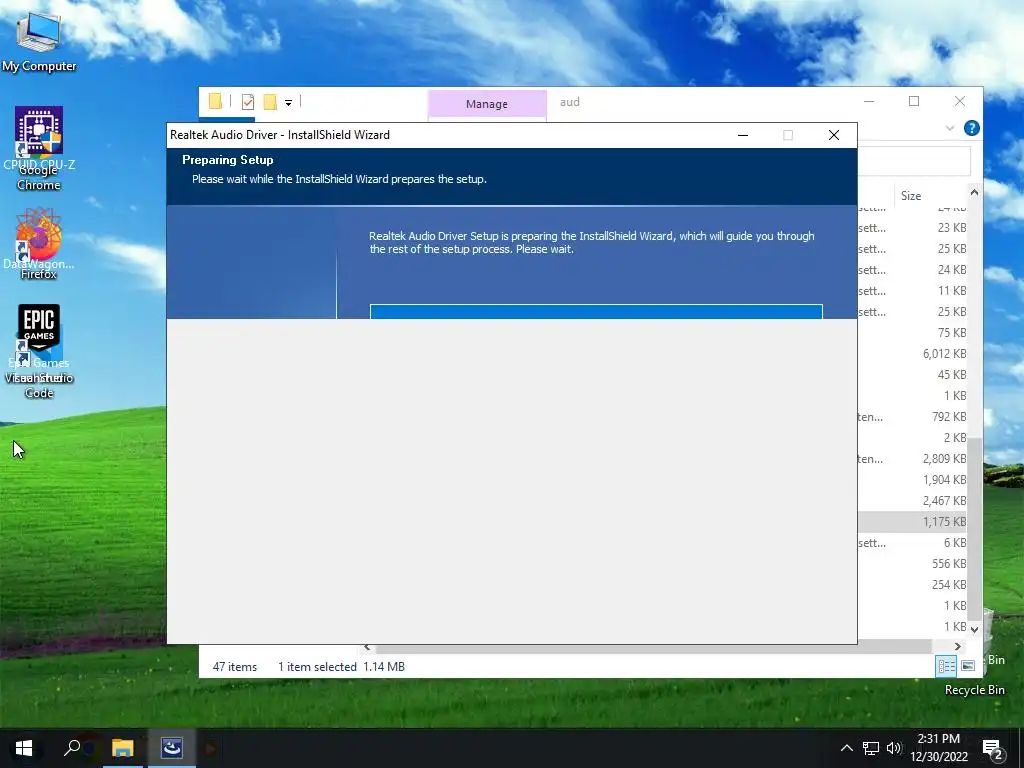Image resolution: width=1024 pixels, height=768 pixels.
Task: Click the InstallShield setup progress bar
Action: [596, 312]
